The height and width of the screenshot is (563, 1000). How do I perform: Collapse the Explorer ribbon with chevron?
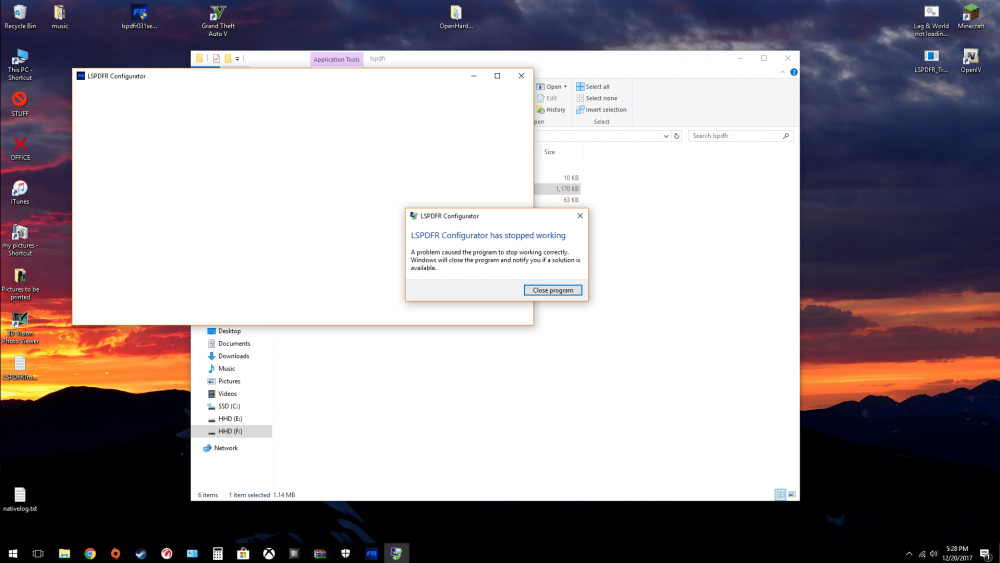coord(782,72)
